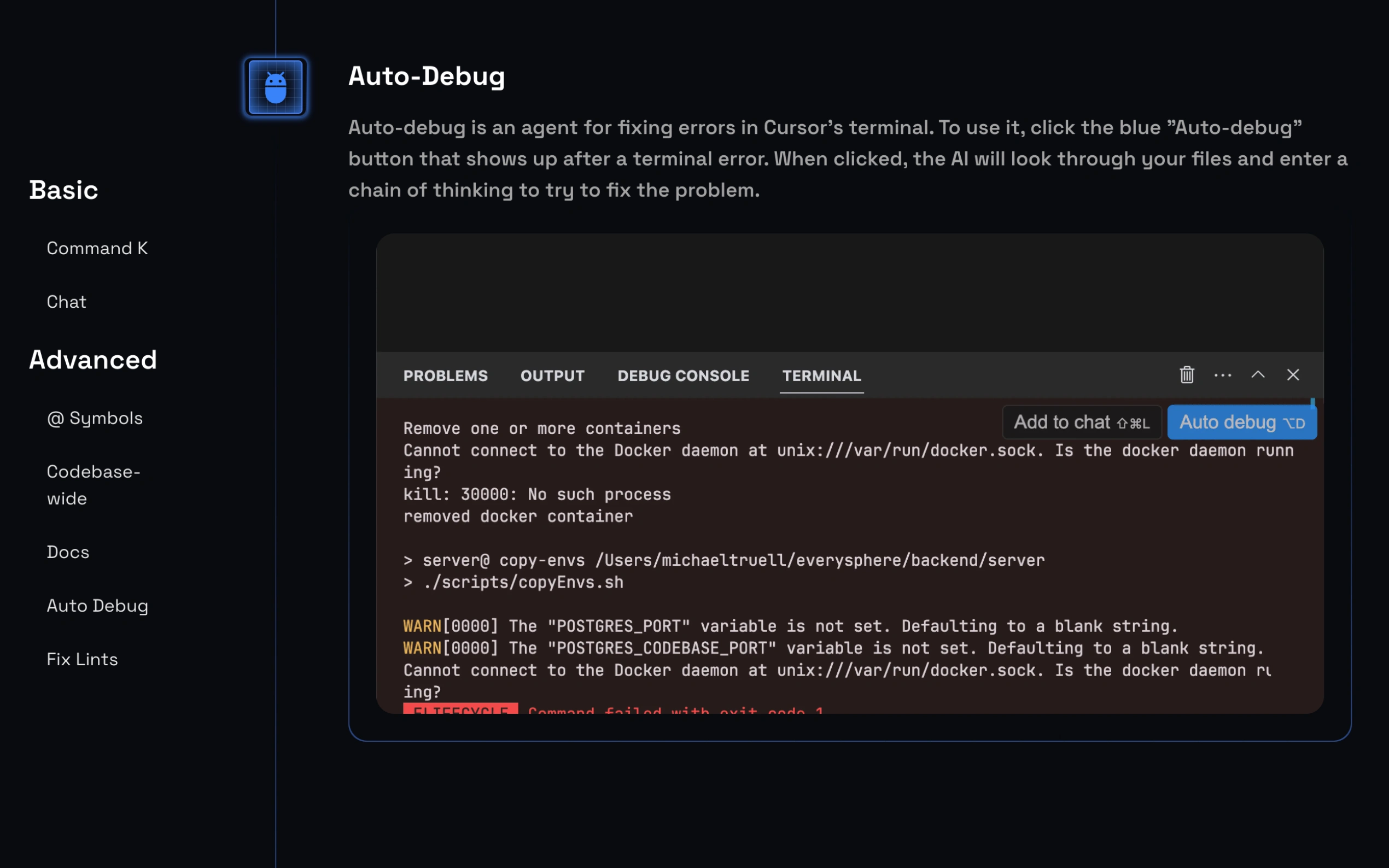Switch to the PROBLEMS tab

point(445,376)
